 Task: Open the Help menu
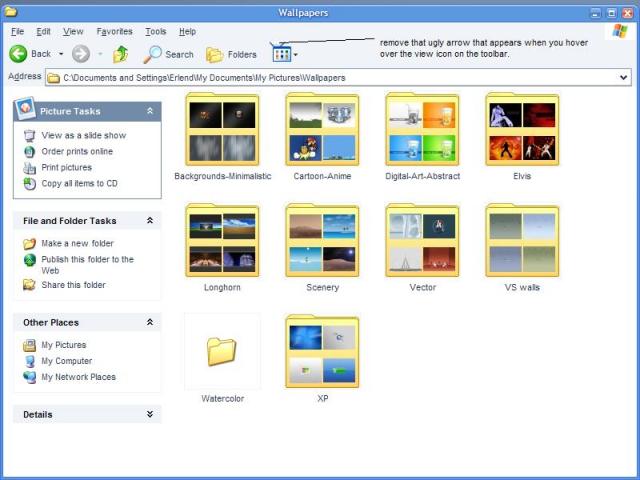(187, 31)
